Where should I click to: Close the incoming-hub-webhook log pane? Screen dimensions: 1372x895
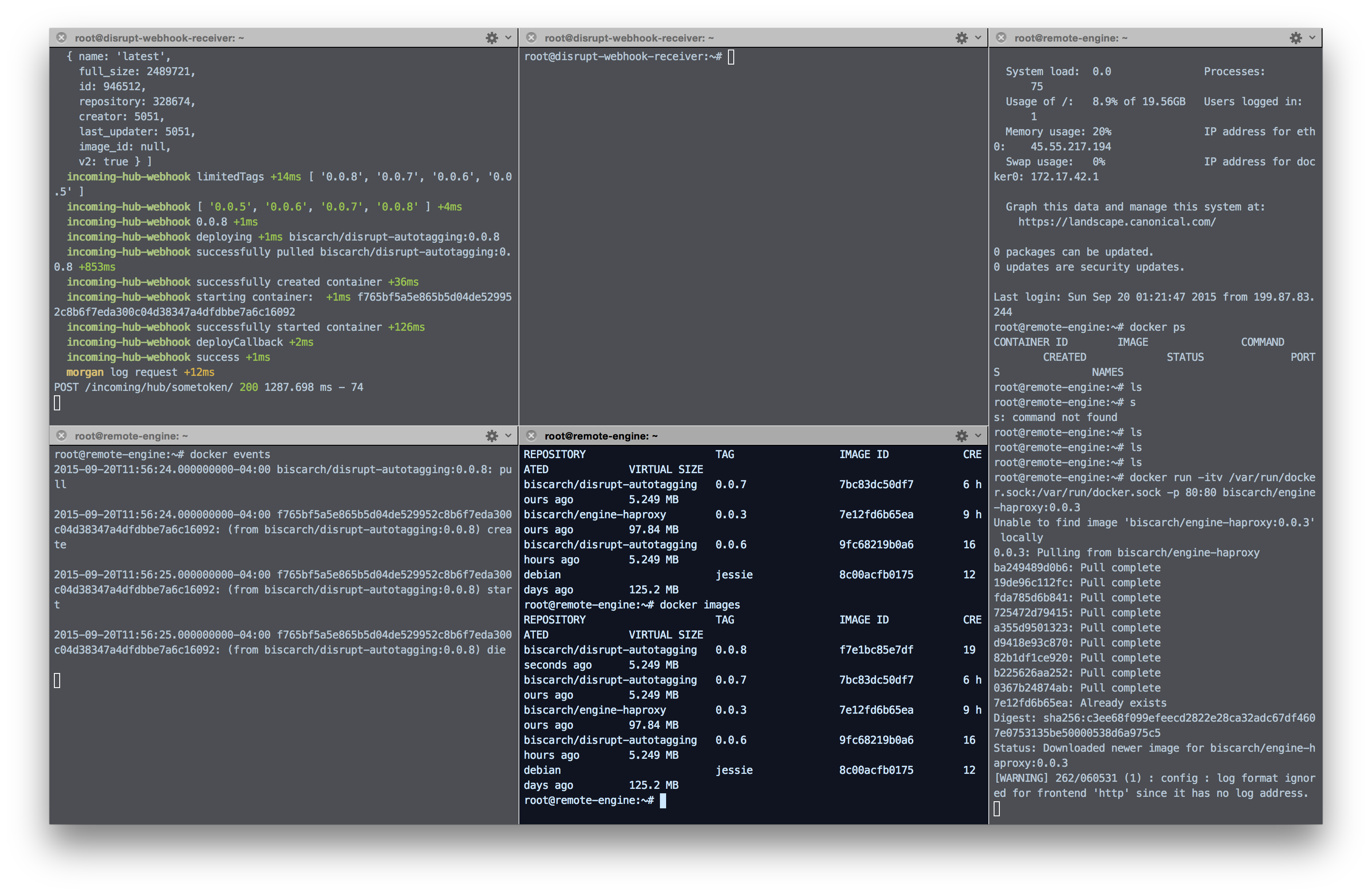click(62, 38)
